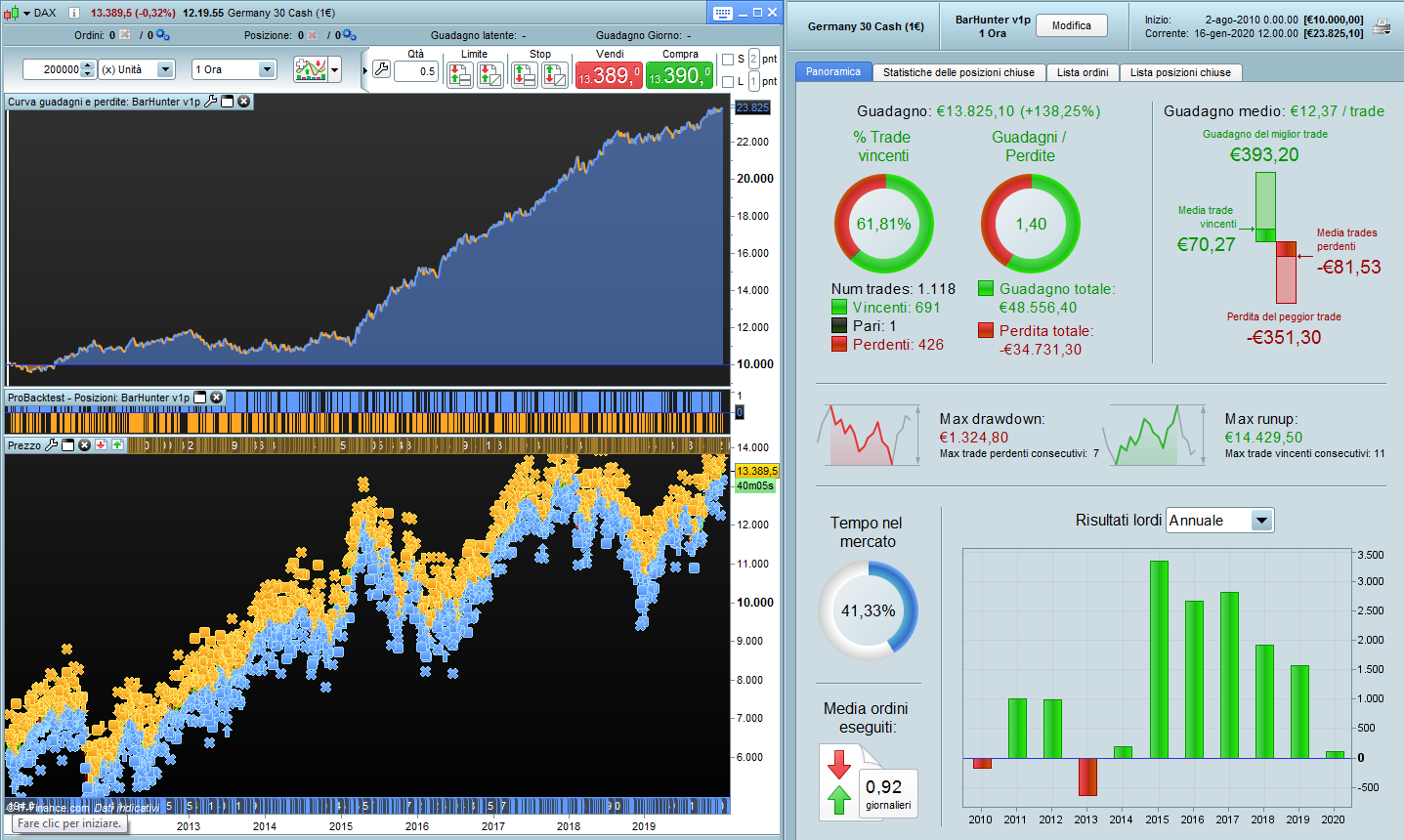The image size is (1404, 840).
Task: Open the candlestick chart style menu
Action: click(x=15, y=13)
